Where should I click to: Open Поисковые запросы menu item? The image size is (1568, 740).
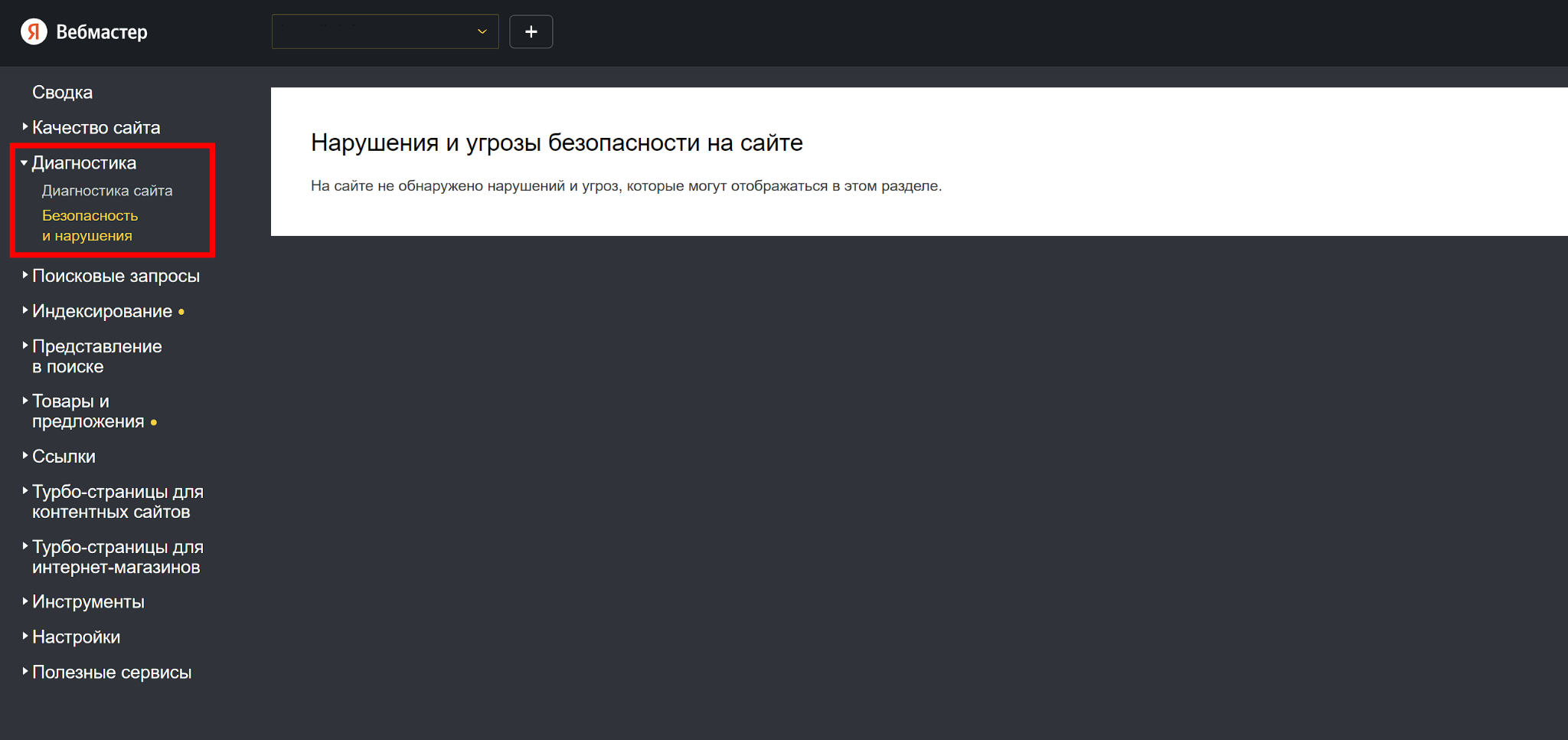point(116,276)
